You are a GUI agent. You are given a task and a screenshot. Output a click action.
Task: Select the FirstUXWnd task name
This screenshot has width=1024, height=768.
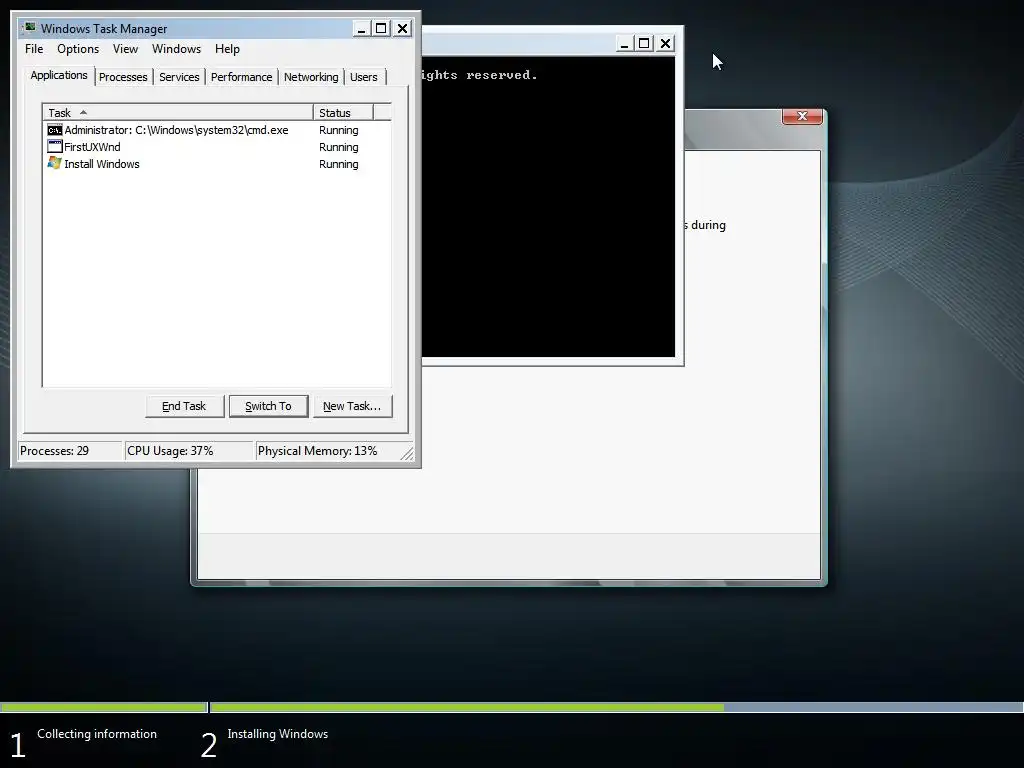(x=92, y=147)
